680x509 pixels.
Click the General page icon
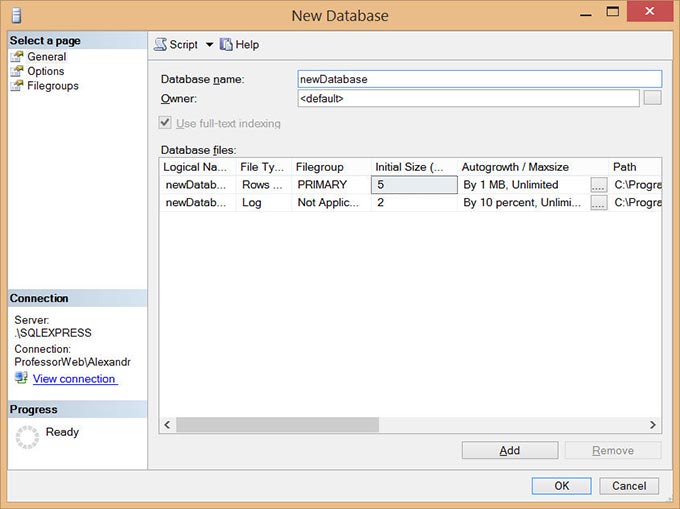[x=17, y=57]
